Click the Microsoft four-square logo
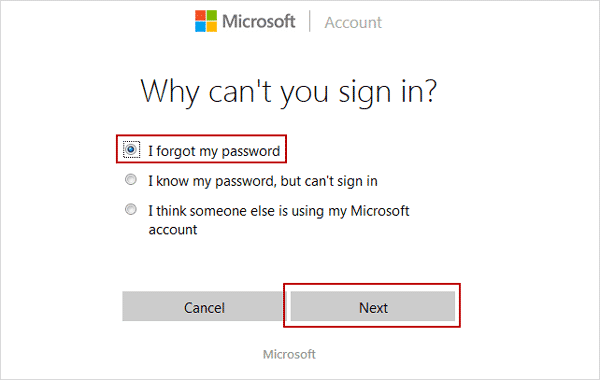Image resolution: width=600 pixels, height=380 pixels. [206, 21]
